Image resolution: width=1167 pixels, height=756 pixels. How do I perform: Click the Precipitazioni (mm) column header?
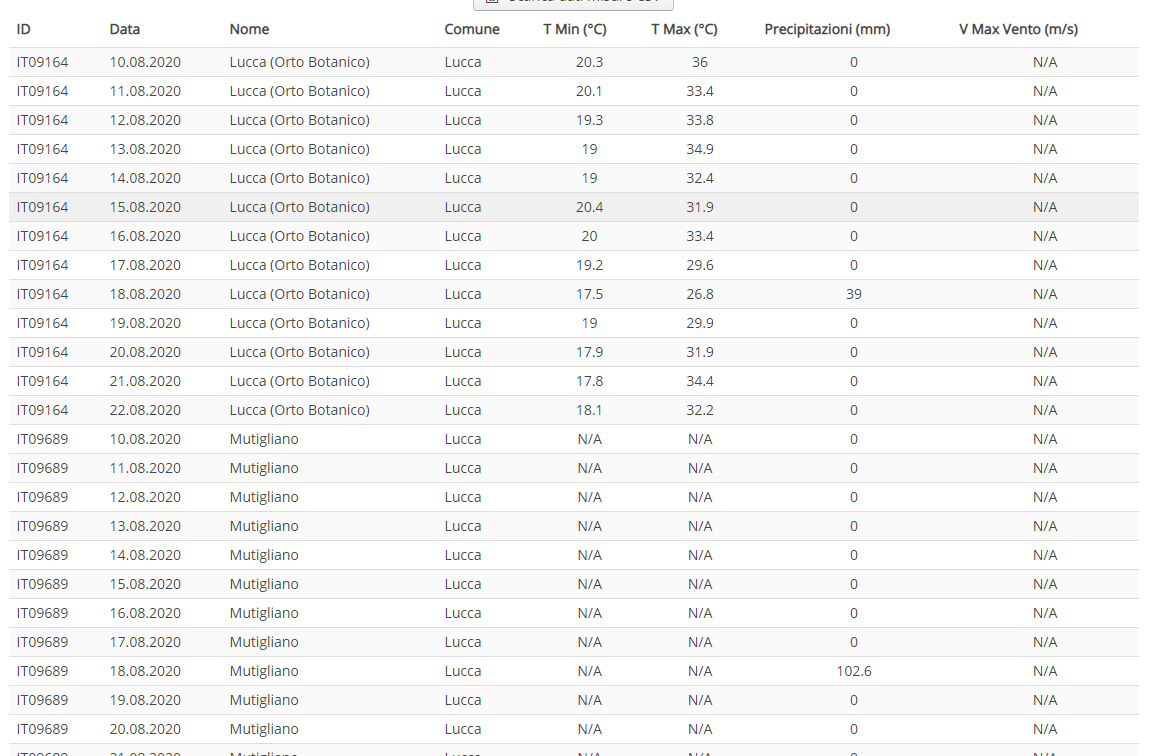pyautogui.click(x=827, y=29)
